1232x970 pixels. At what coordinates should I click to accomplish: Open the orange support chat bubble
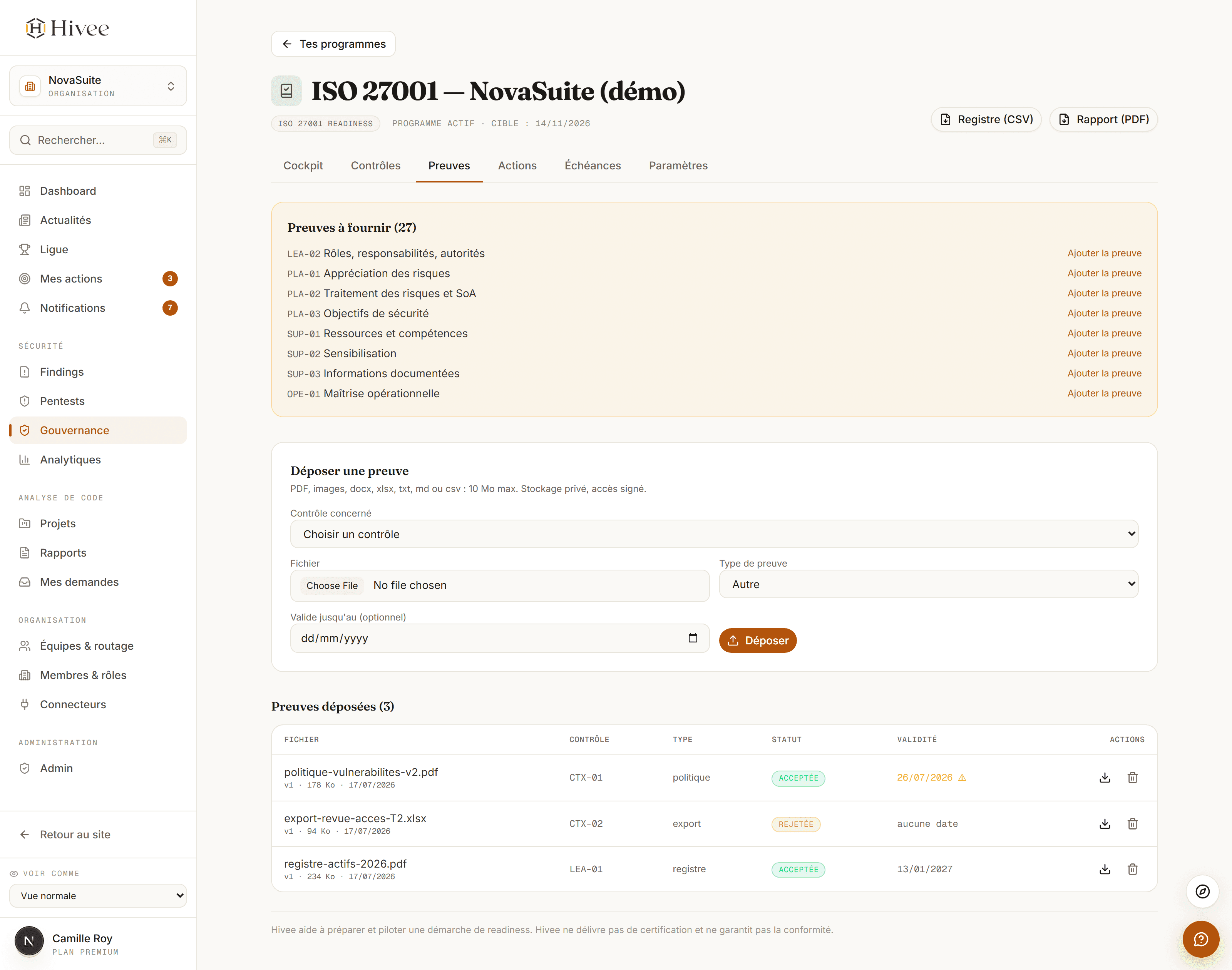(1201, 939)
